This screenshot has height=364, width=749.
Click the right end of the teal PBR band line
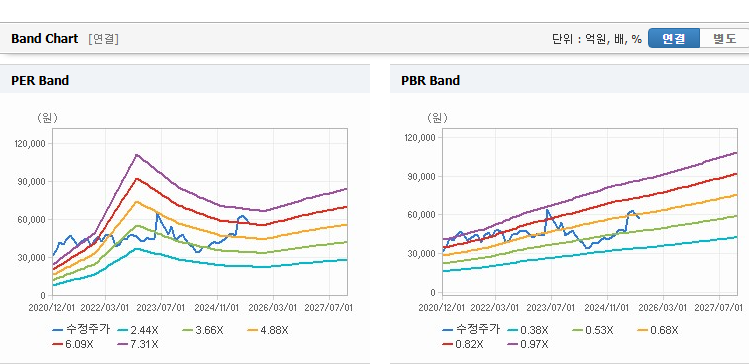click(736, 237)
